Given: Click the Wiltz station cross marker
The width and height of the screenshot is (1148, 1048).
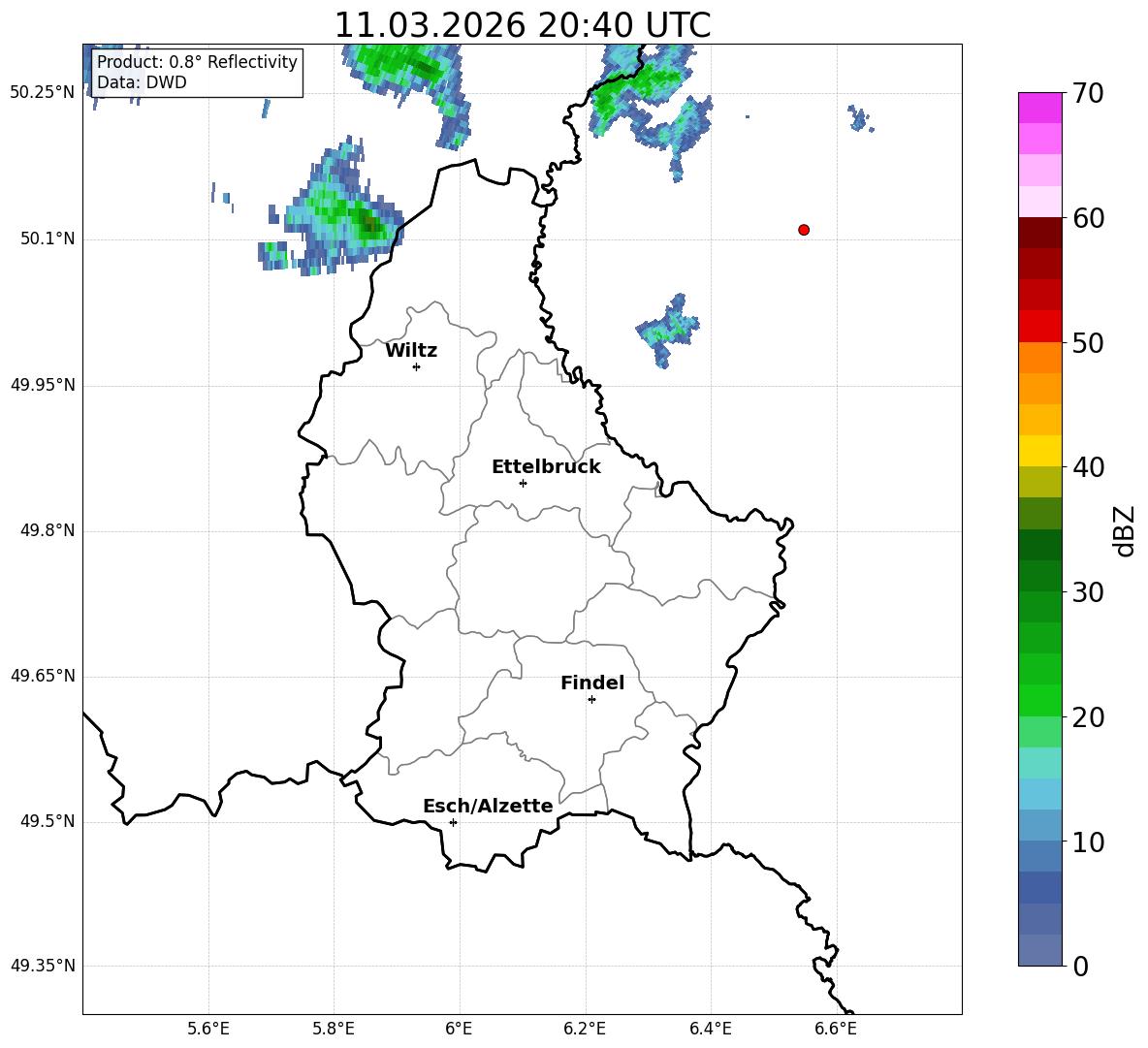Looking at the screenshot, I should point(416,366).
